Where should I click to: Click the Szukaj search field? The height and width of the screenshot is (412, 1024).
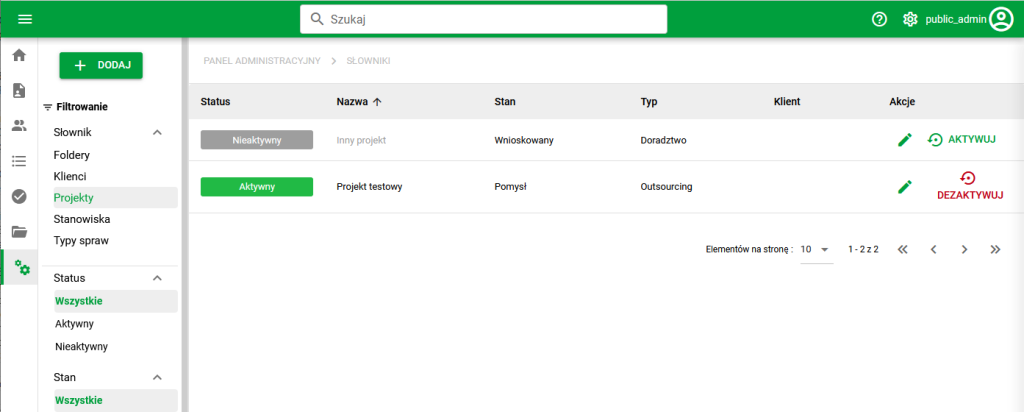[484, 19]
